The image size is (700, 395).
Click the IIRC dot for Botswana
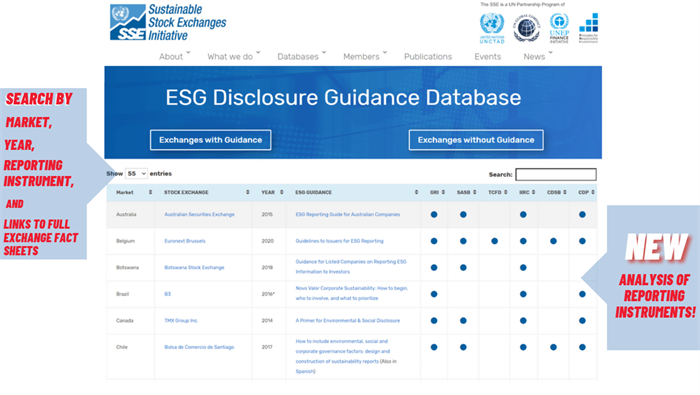click(x=523, y=268)
